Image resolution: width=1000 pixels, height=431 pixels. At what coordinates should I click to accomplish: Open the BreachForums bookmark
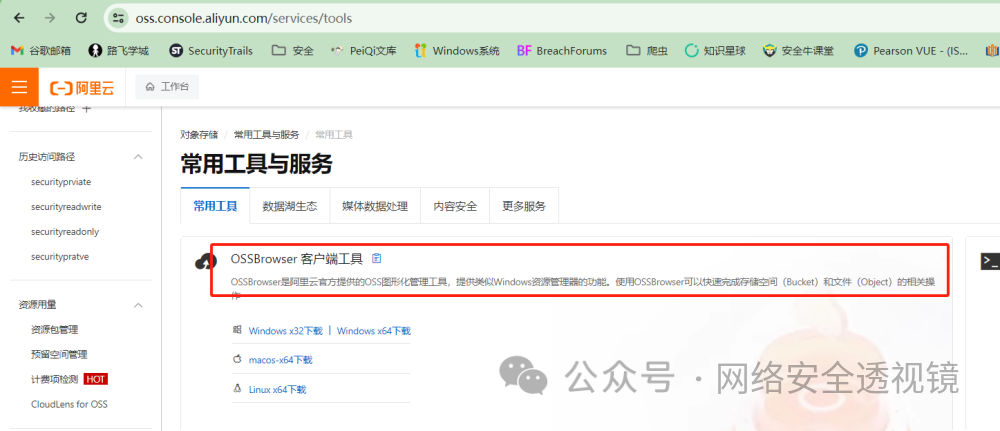(562, 50)
